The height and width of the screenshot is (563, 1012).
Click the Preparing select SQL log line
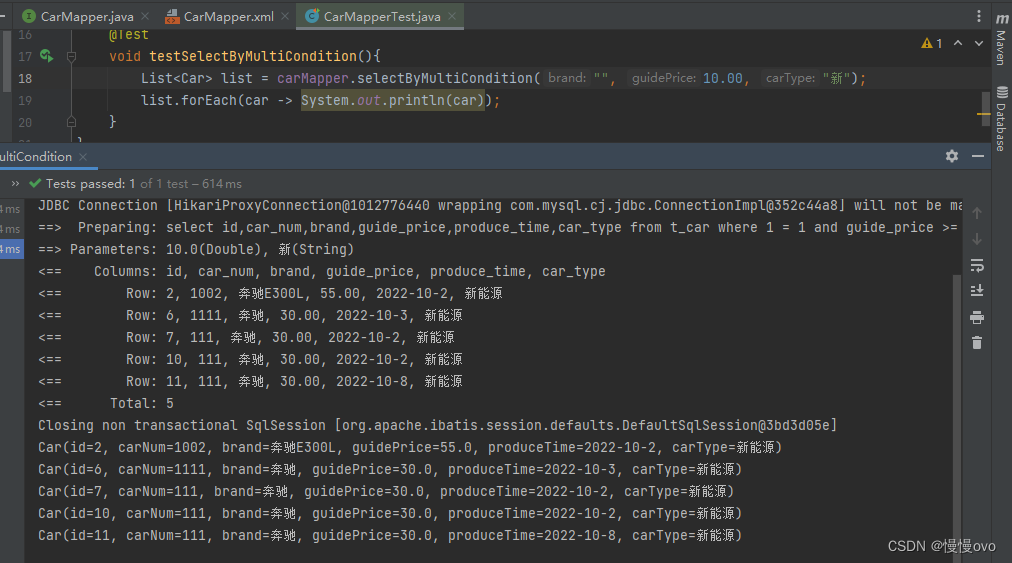pos(498,227)
